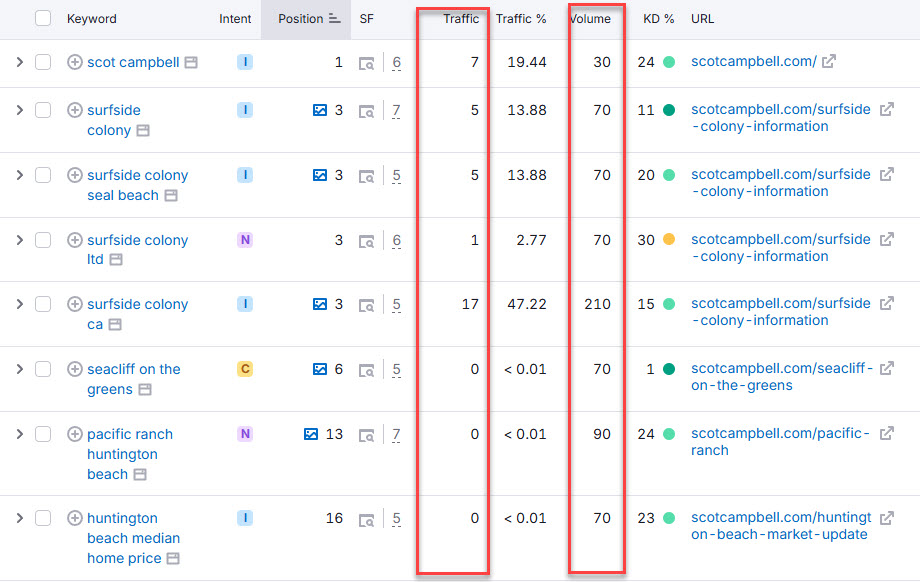Image resolution: width=920 pixels, height=582 pixels.
Task: Add surfside colony keyword with plus icon
Action: click(75, 110)
